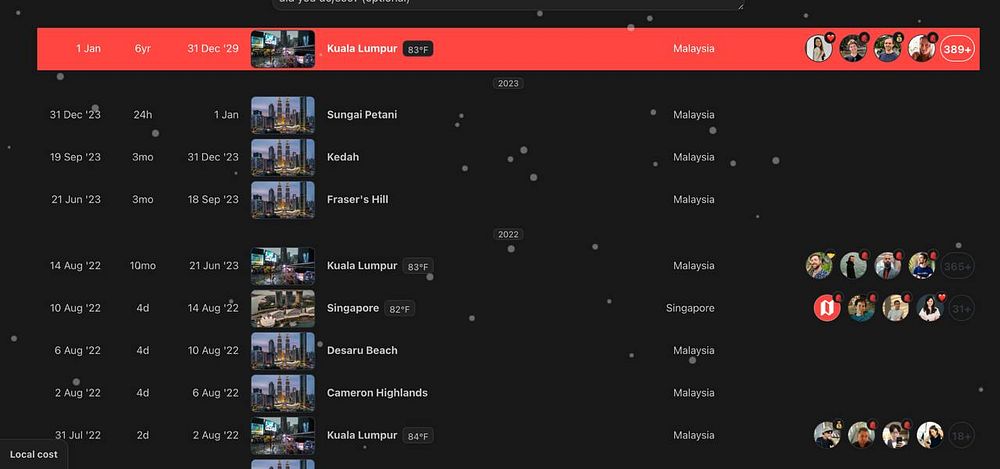Select the '19 Sep '23' start date
This screenshot has width=1000, height=469.
(75, 157)
